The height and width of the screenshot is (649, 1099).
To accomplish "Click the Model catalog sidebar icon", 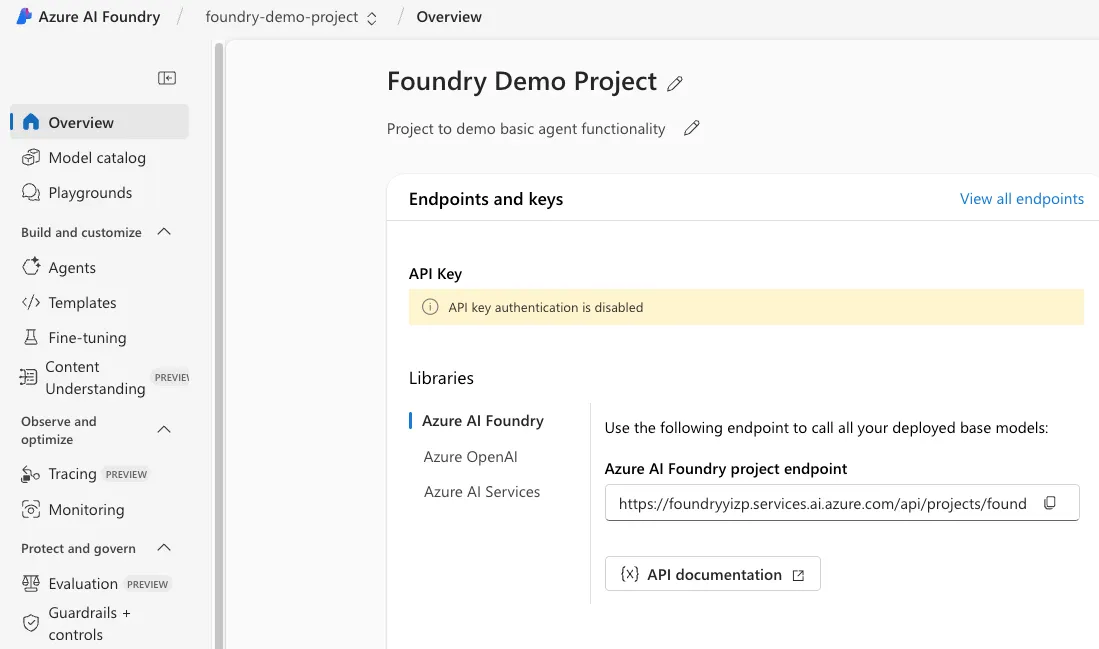I will [x=31, y=158].
